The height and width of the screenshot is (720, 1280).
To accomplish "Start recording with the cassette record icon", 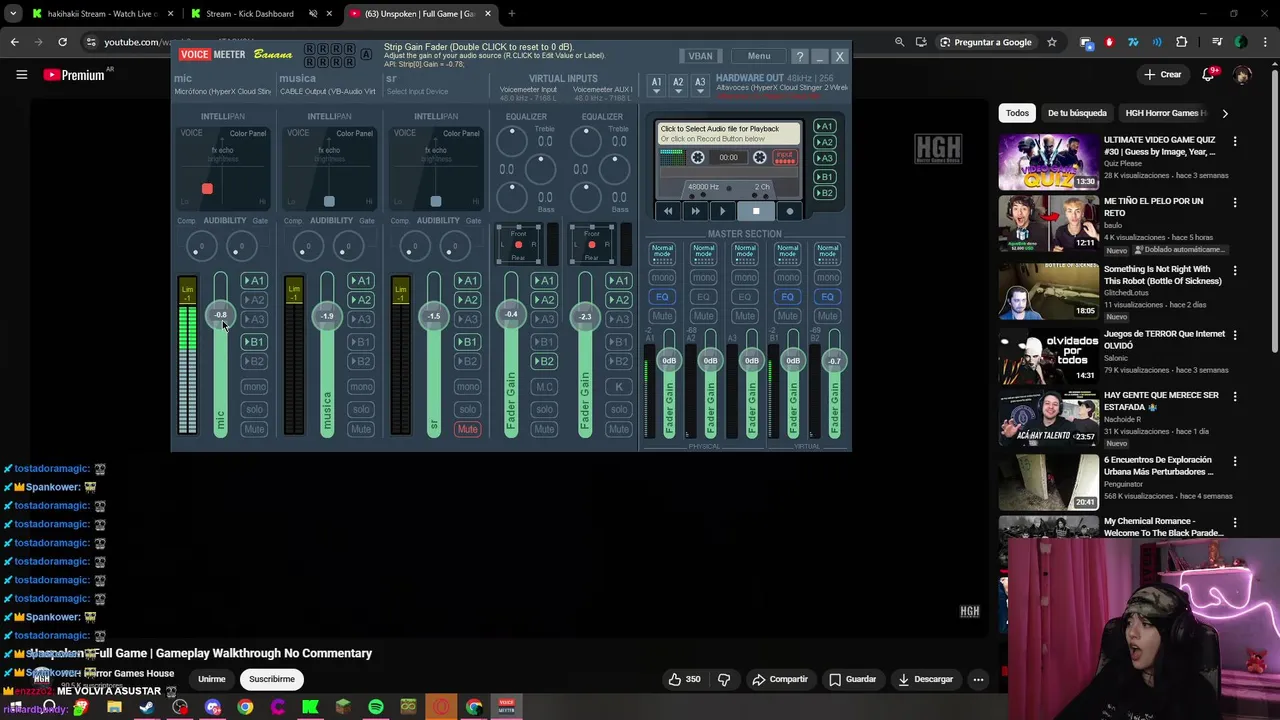I will (789, 211).
